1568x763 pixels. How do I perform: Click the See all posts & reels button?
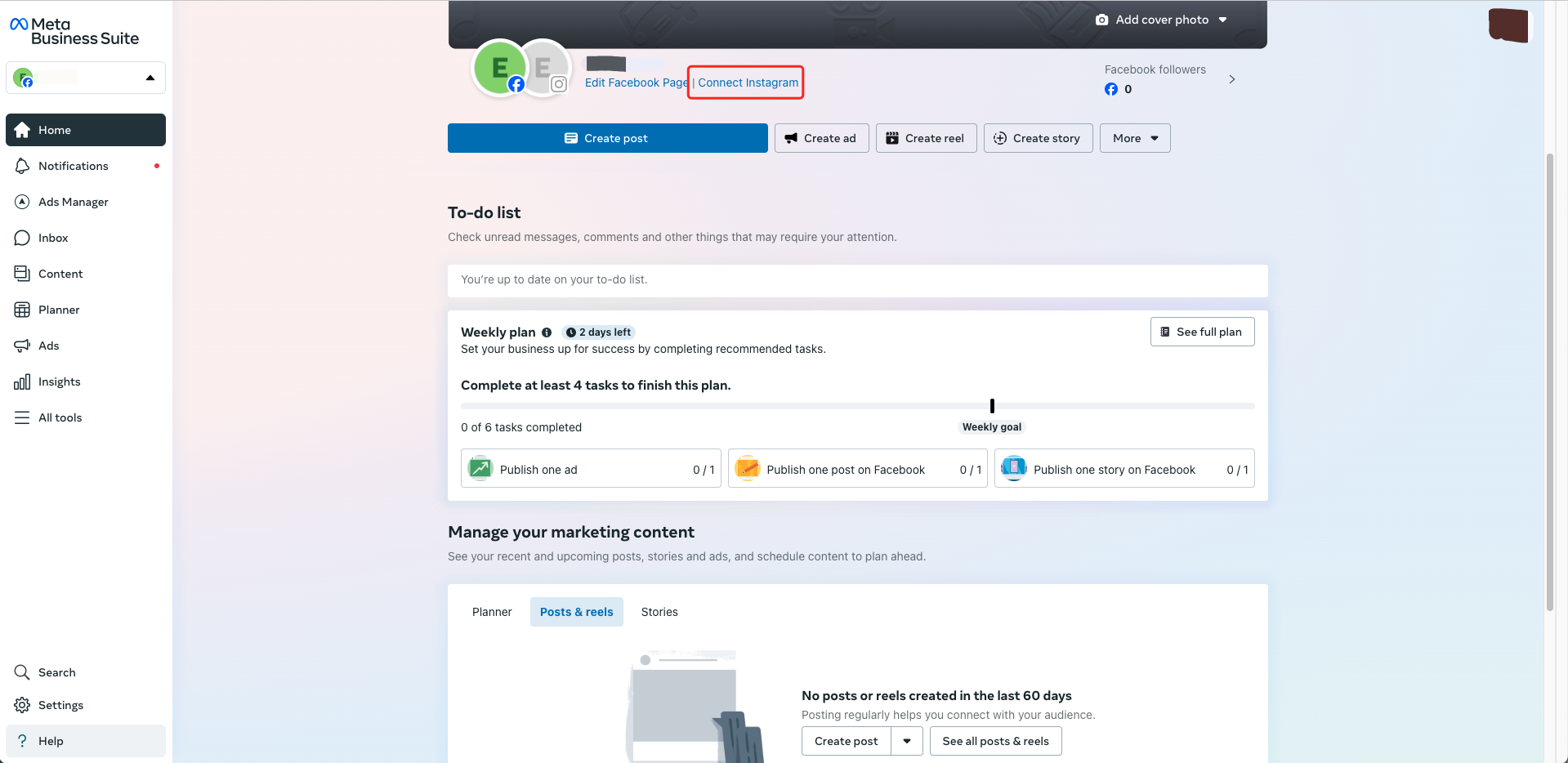point(996,741)
